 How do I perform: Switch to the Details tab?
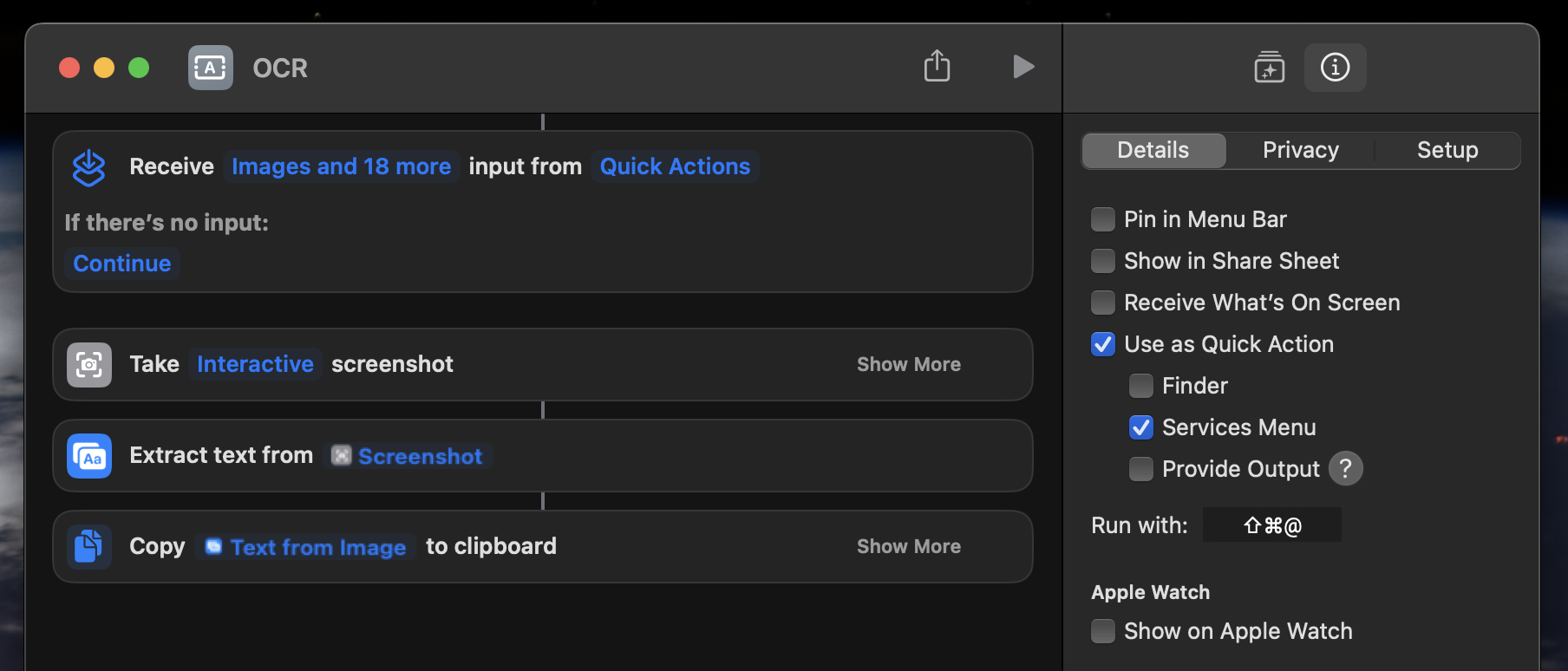(1153, 150)
